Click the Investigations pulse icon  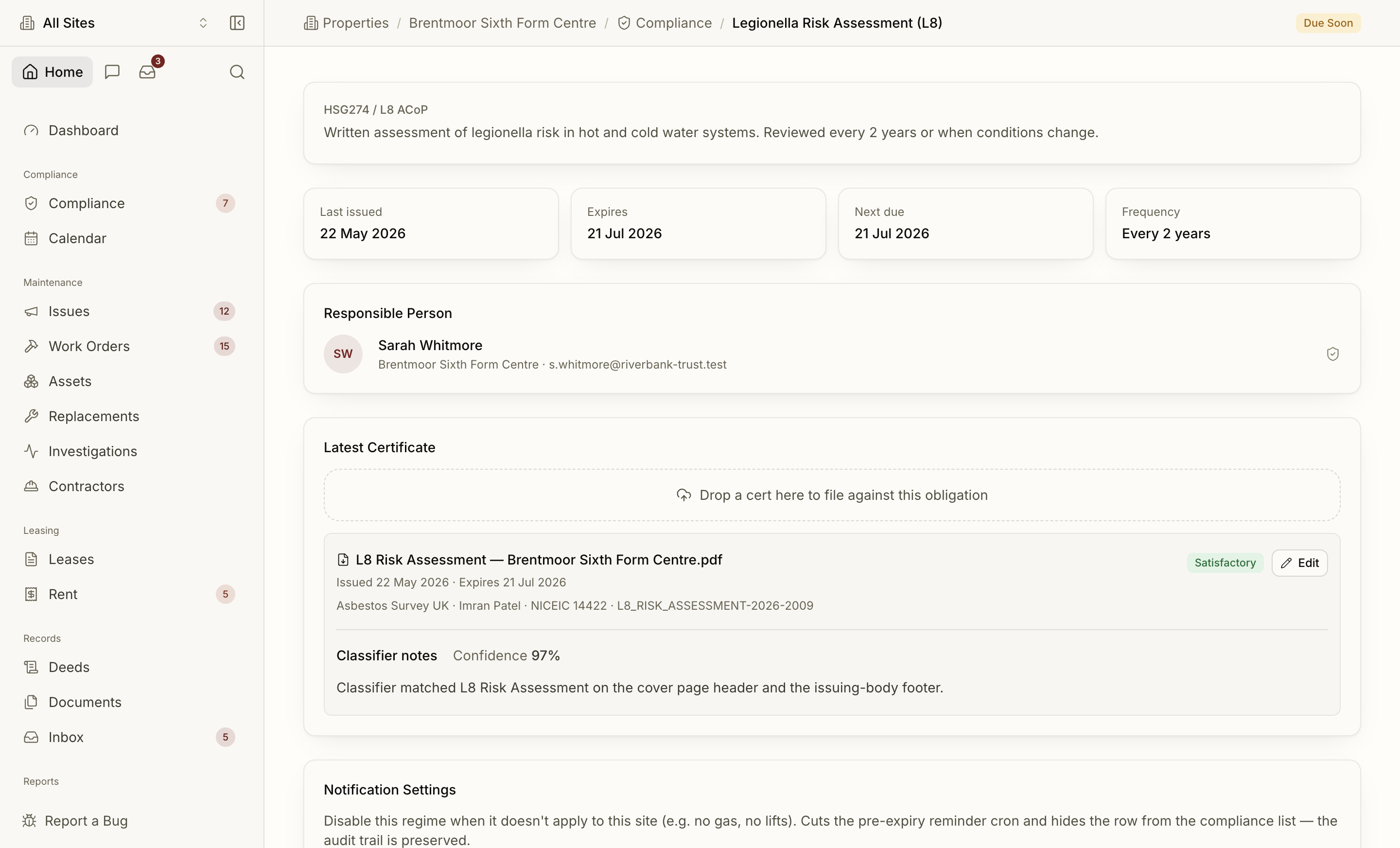pos(31,451)
